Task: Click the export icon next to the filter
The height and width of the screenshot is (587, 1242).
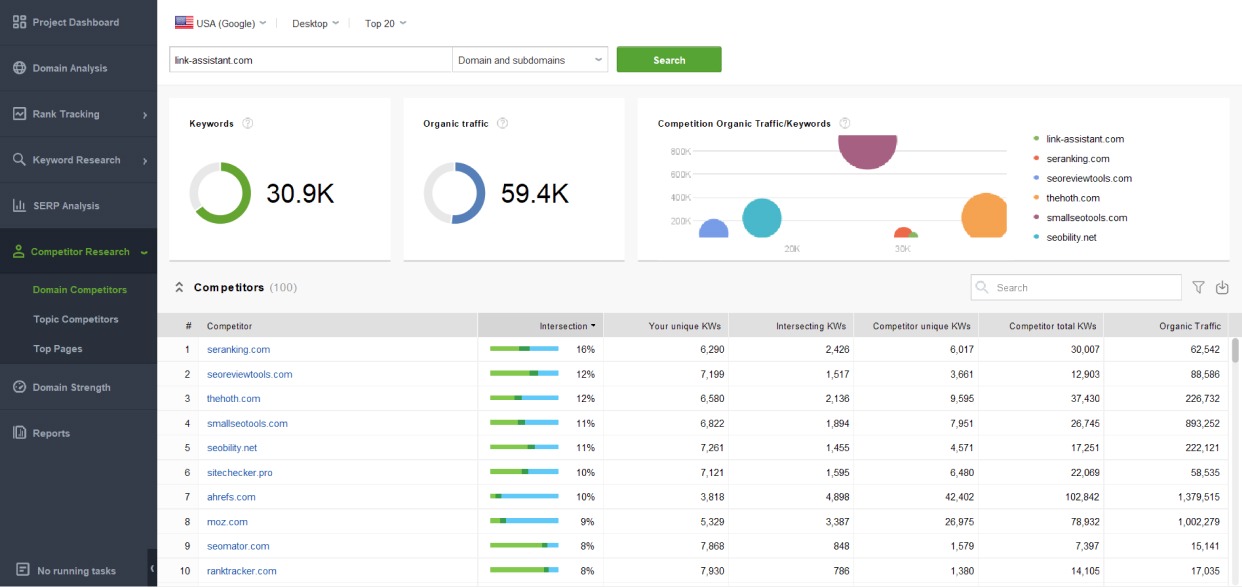Action: click(1222, 287)
